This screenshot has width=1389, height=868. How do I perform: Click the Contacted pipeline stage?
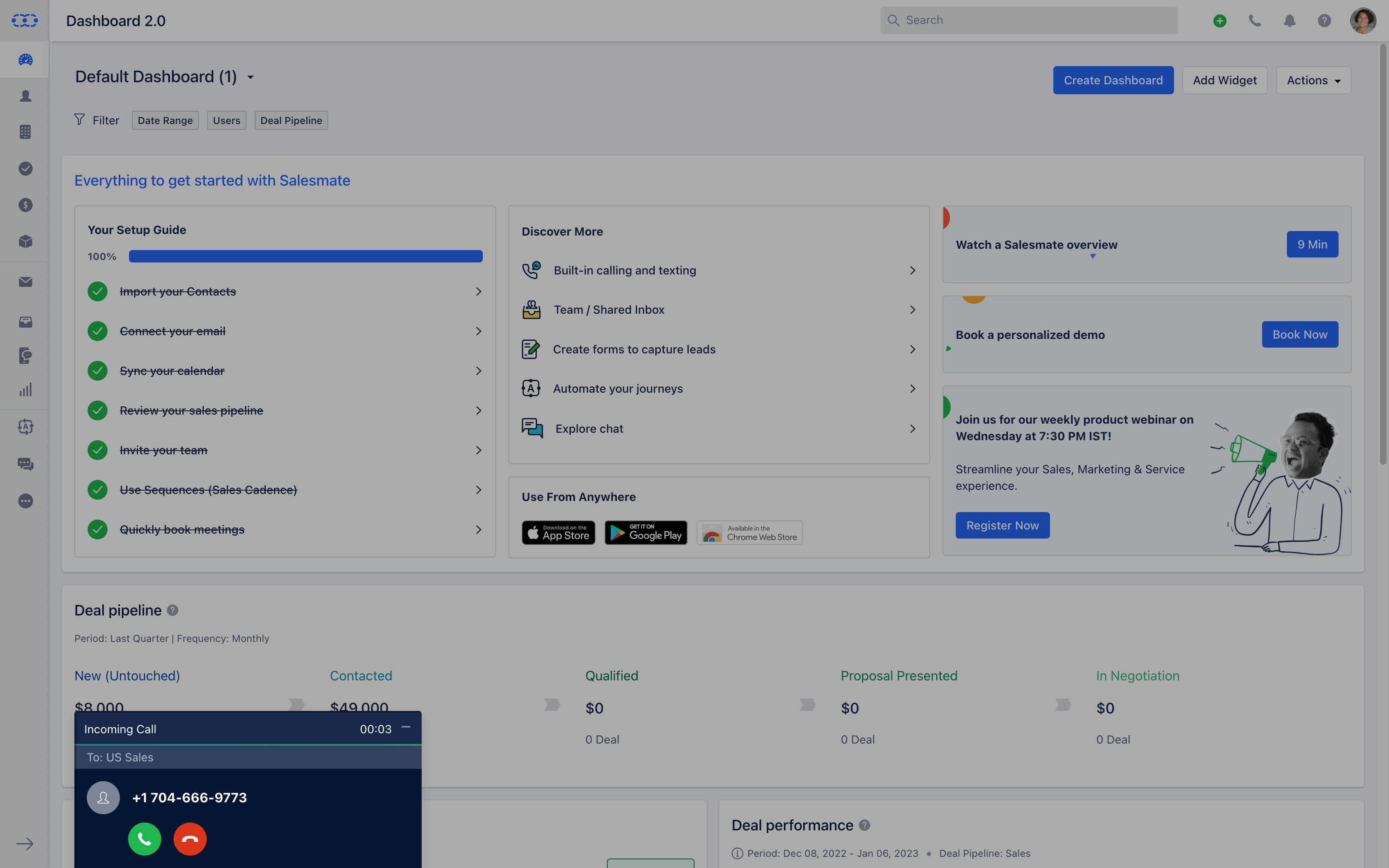(361, 676)
